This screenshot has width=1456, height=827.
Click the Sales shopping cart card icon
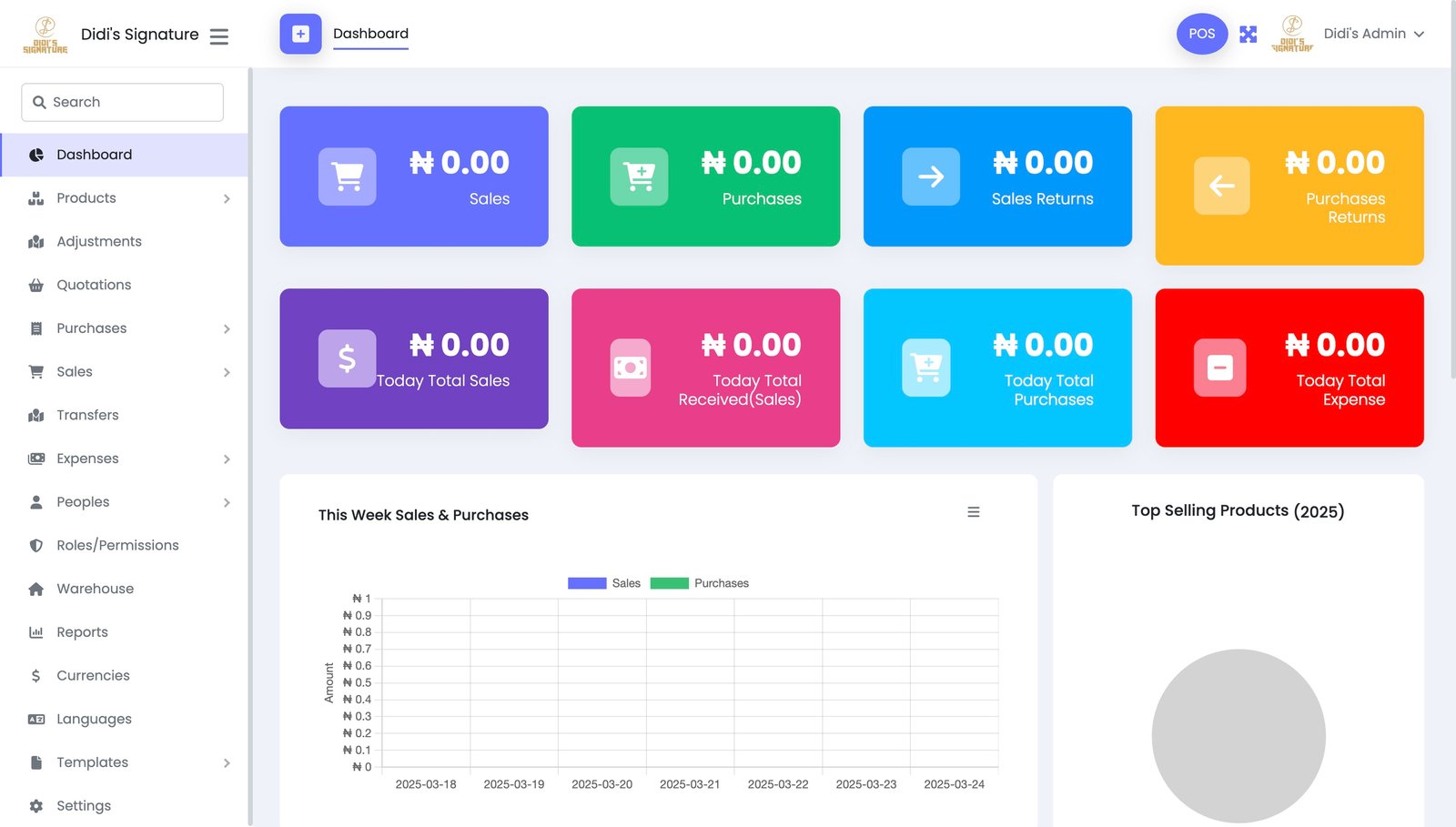click(x=347, y=176)
